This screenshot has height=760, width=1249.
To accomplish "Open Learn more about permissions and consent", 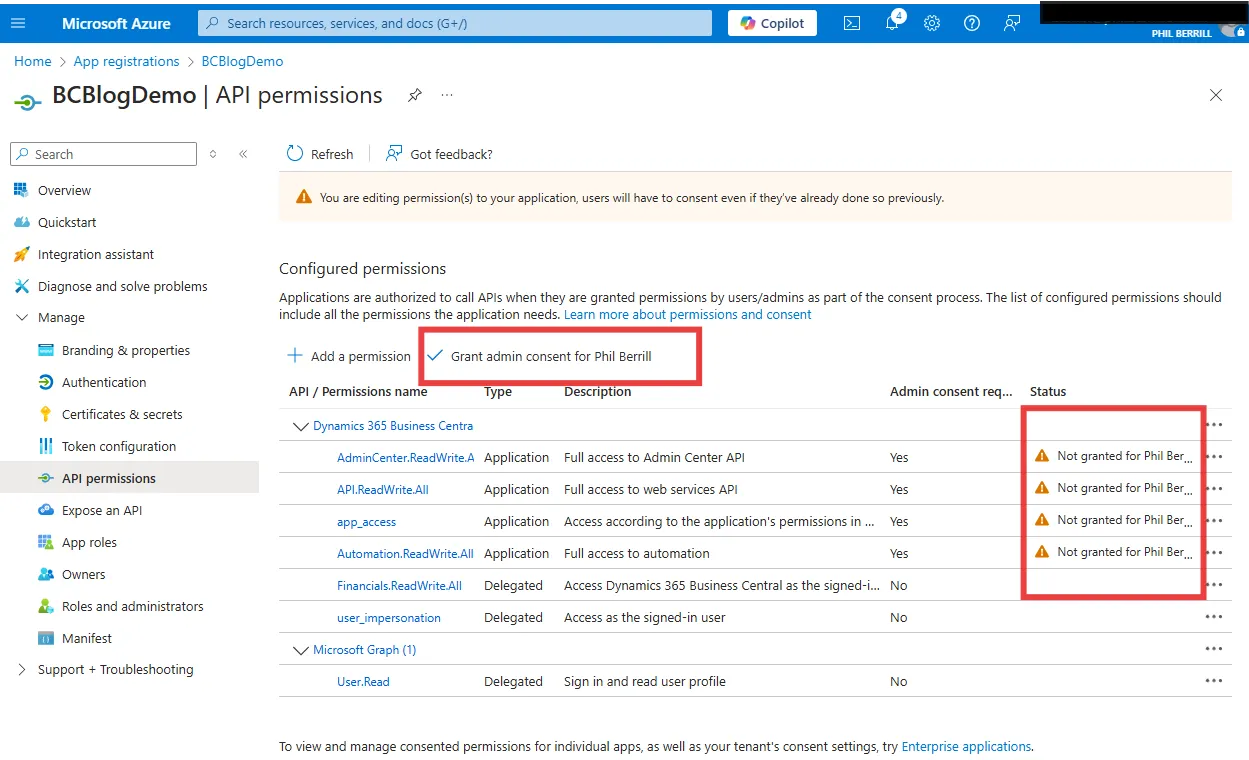I will point(688,314).
